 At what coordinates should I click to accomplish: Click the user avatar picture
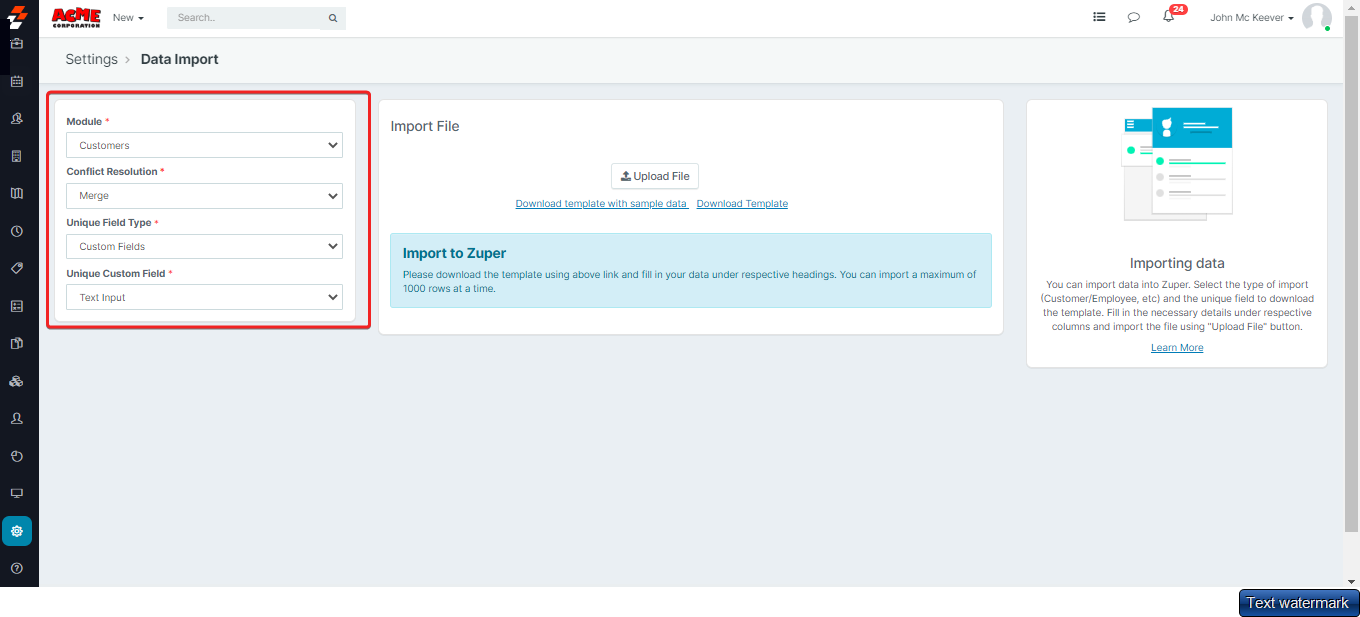(1317, 17)
